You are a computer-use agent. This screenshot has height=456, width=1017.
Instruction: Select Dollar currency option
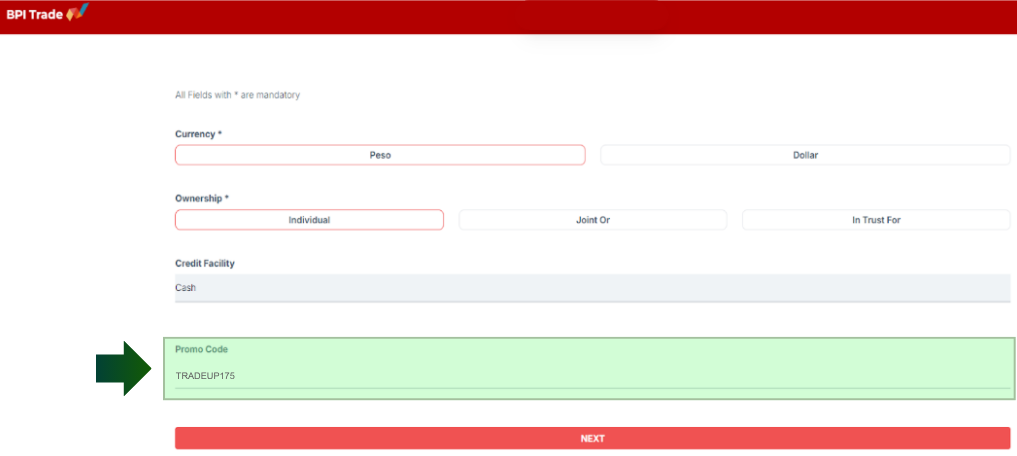[x=805, y=155]
